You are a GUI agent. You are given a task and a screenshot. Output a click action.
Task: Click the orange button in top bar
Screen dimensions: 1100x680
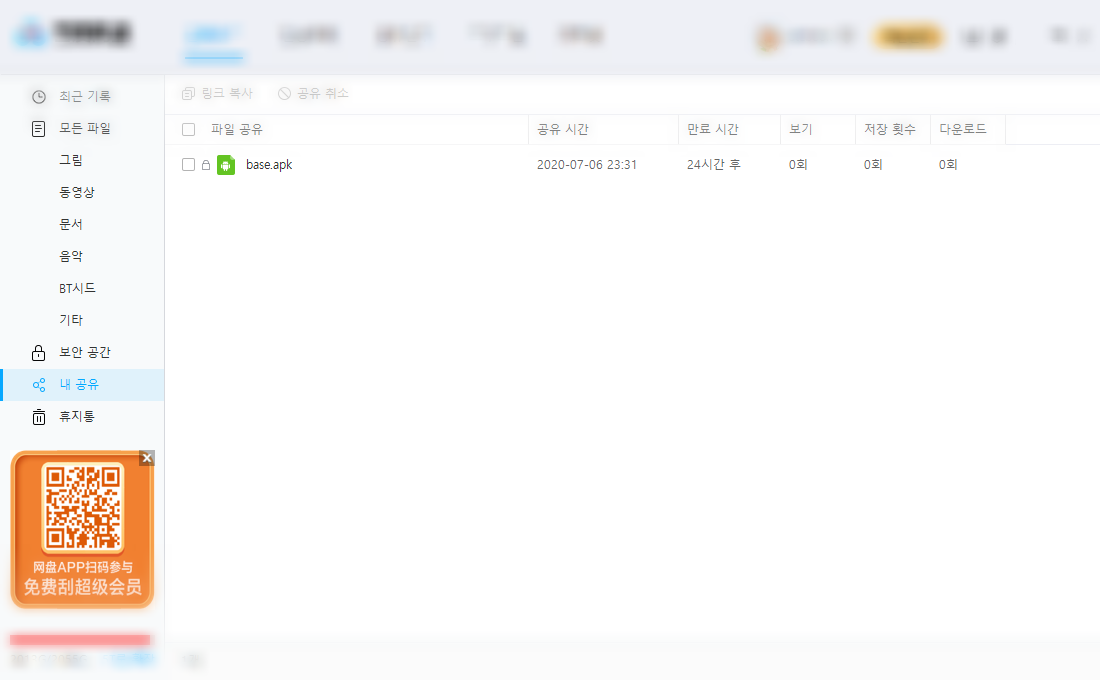click(x=907, y=36)
